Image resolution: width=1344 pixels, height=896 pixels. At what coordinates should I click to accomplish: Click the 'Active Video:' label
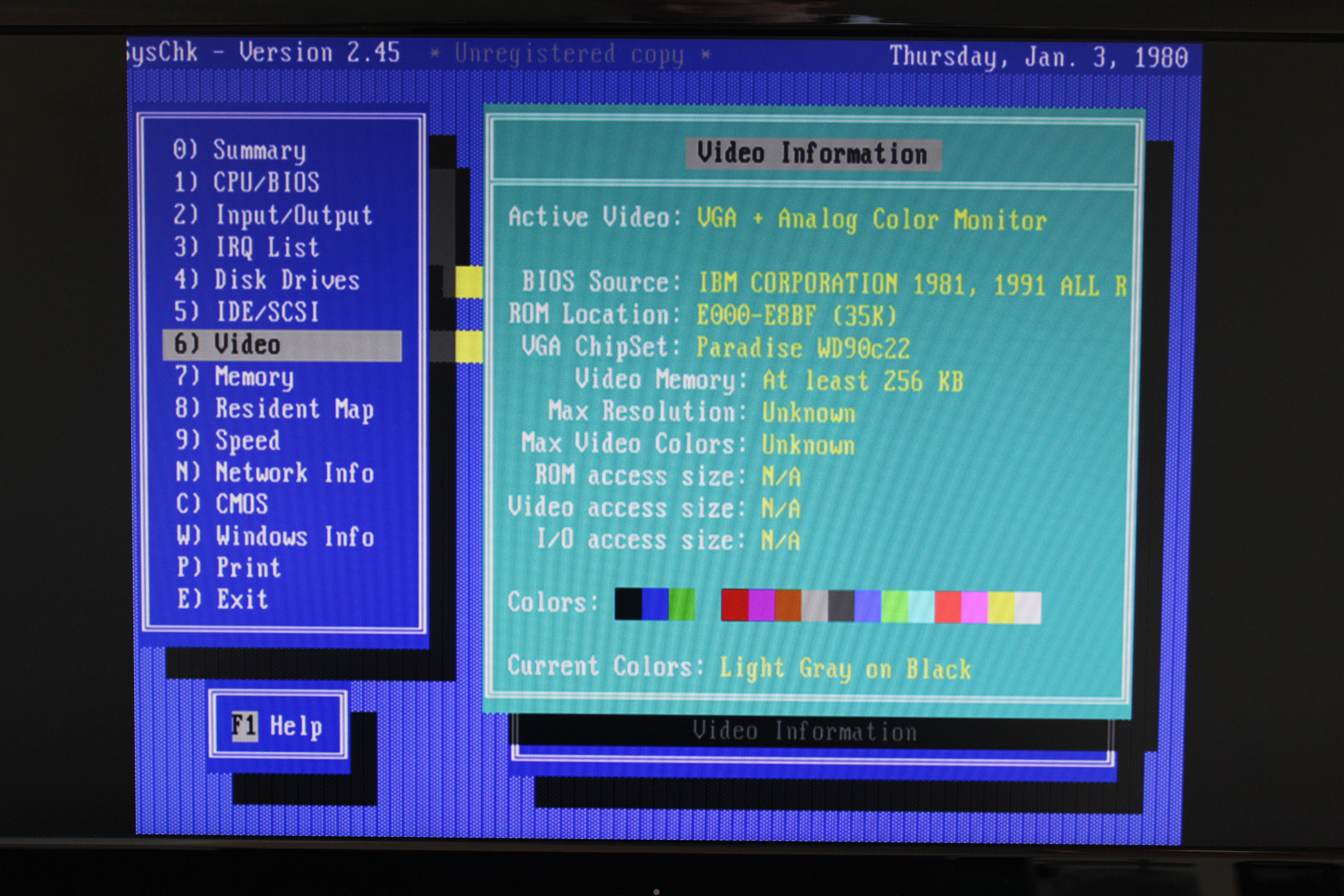click(x=595, y=218)
